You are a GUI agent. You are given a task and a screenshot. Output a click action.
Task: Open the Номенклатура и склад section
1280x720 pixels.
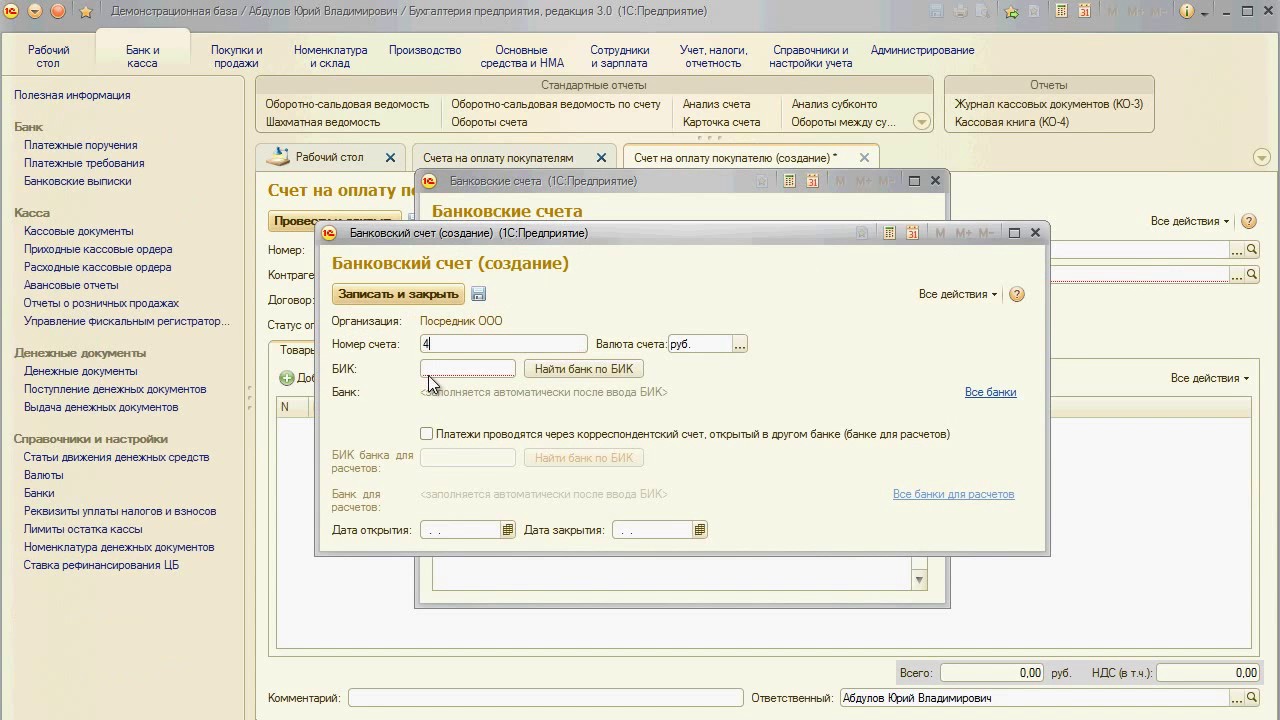point(330,56)
